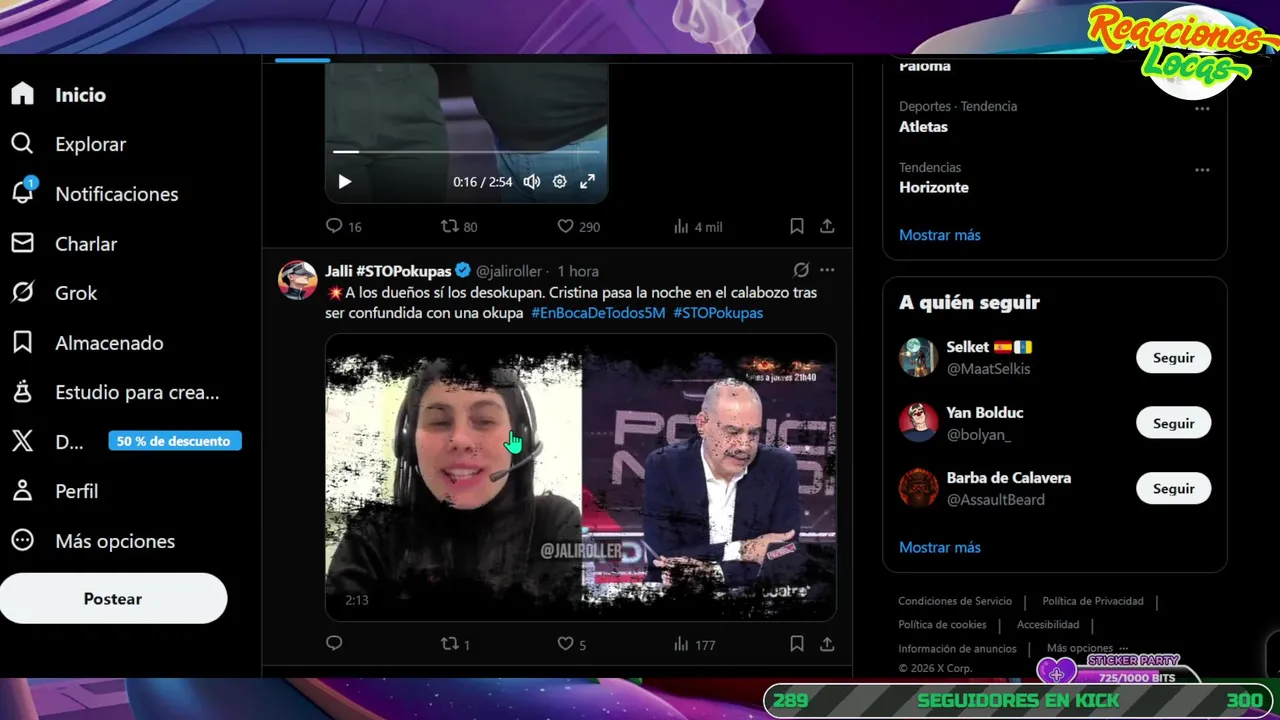The width and height of the screenshot is (1280, 720).
Task: Open the Atletas trend
Action: (x=923, y=127)
